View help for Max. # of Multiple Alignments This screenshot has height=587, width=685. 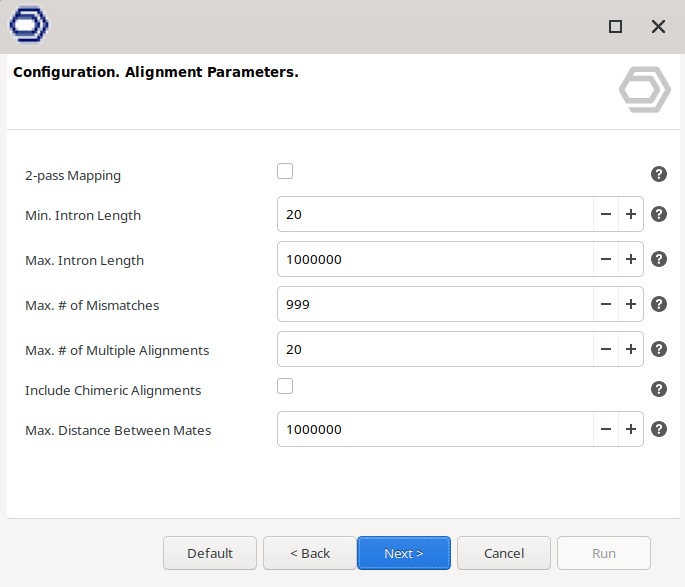point(659,349)
